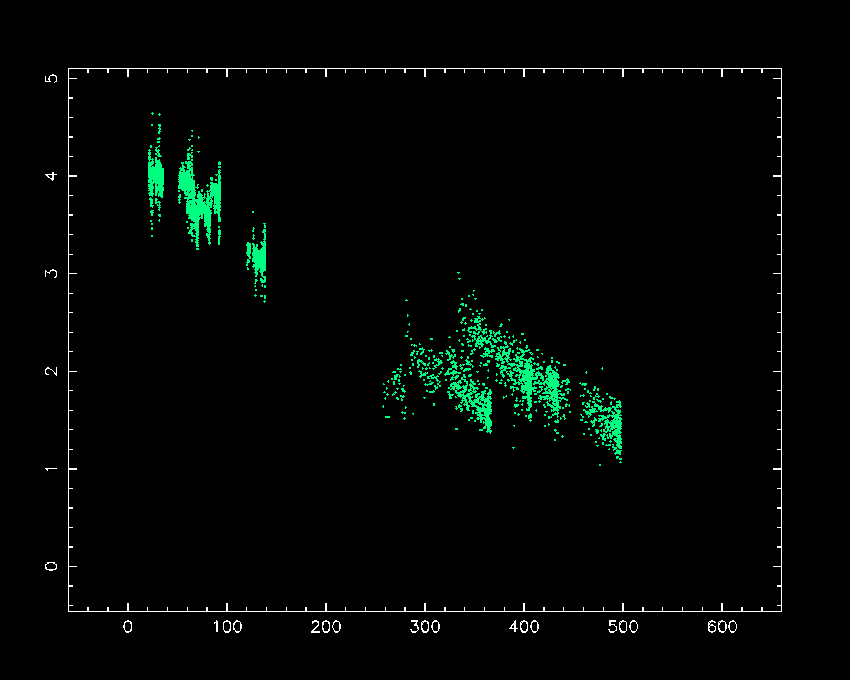This screenshot has width=850, height=680.
Task: Click the y-axis tick label 3
Action: point(51,273)
